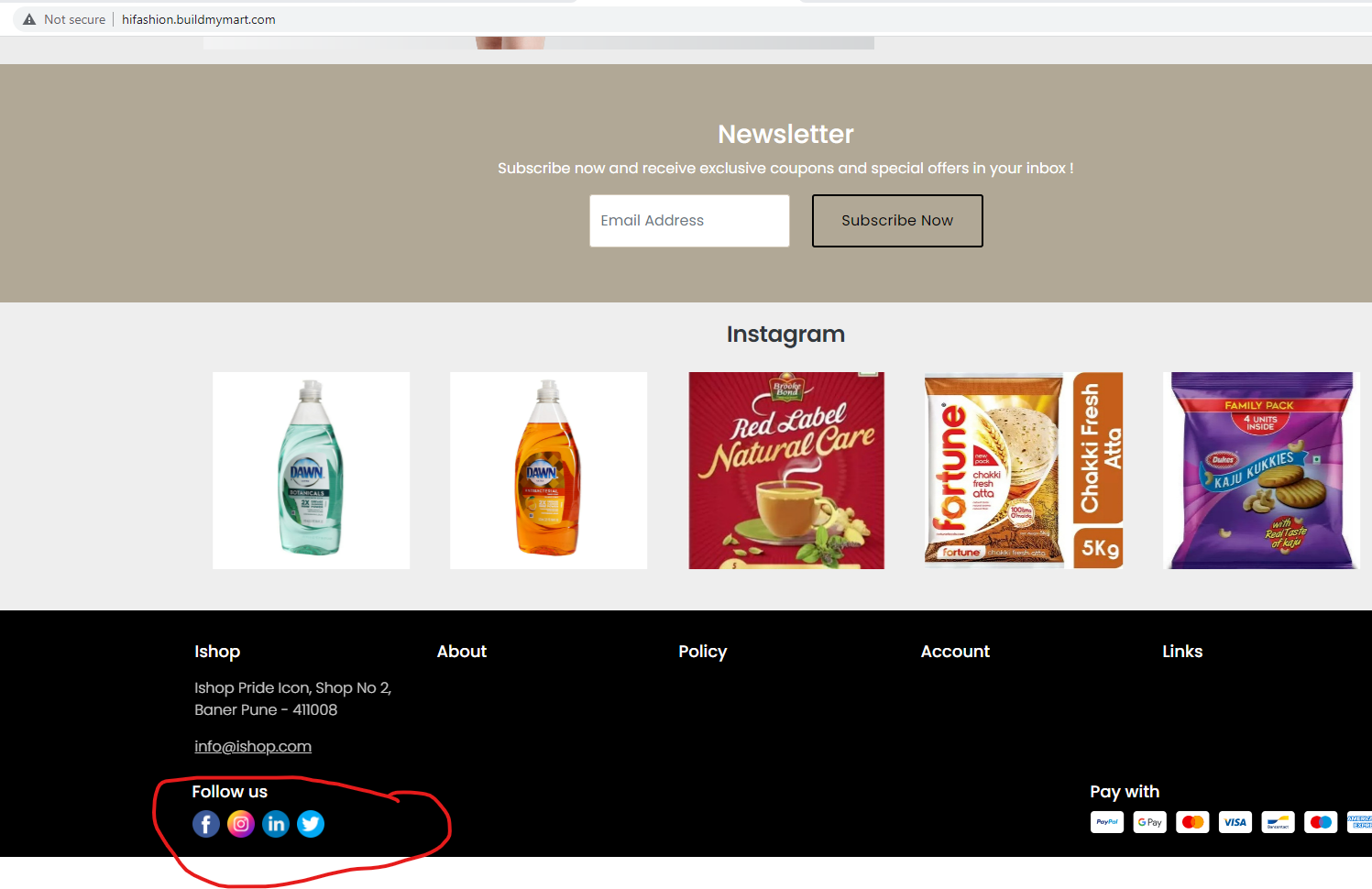Click the Visa payment icon
This screenshot has width=1372, height=889.
coord(1235,822)
